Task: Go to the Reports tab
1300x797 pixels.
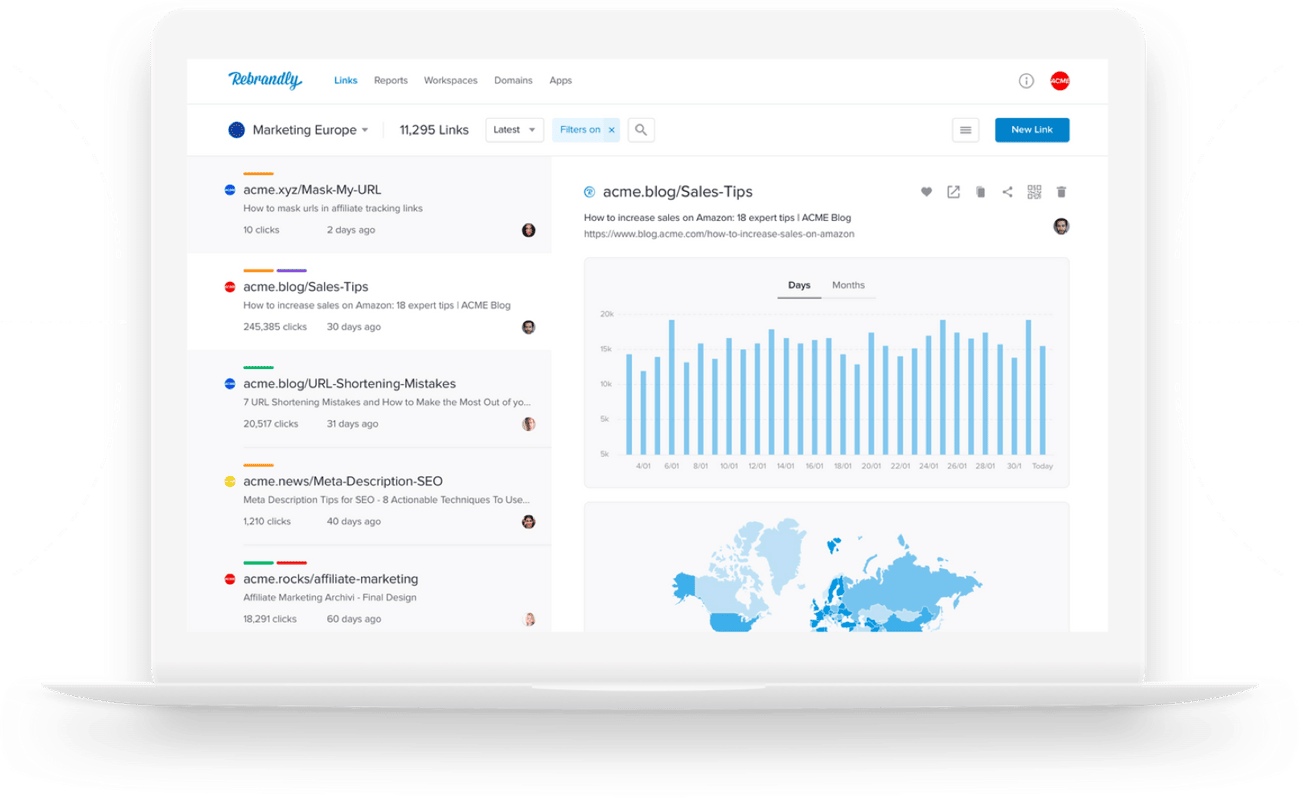Action: [390, 81]
